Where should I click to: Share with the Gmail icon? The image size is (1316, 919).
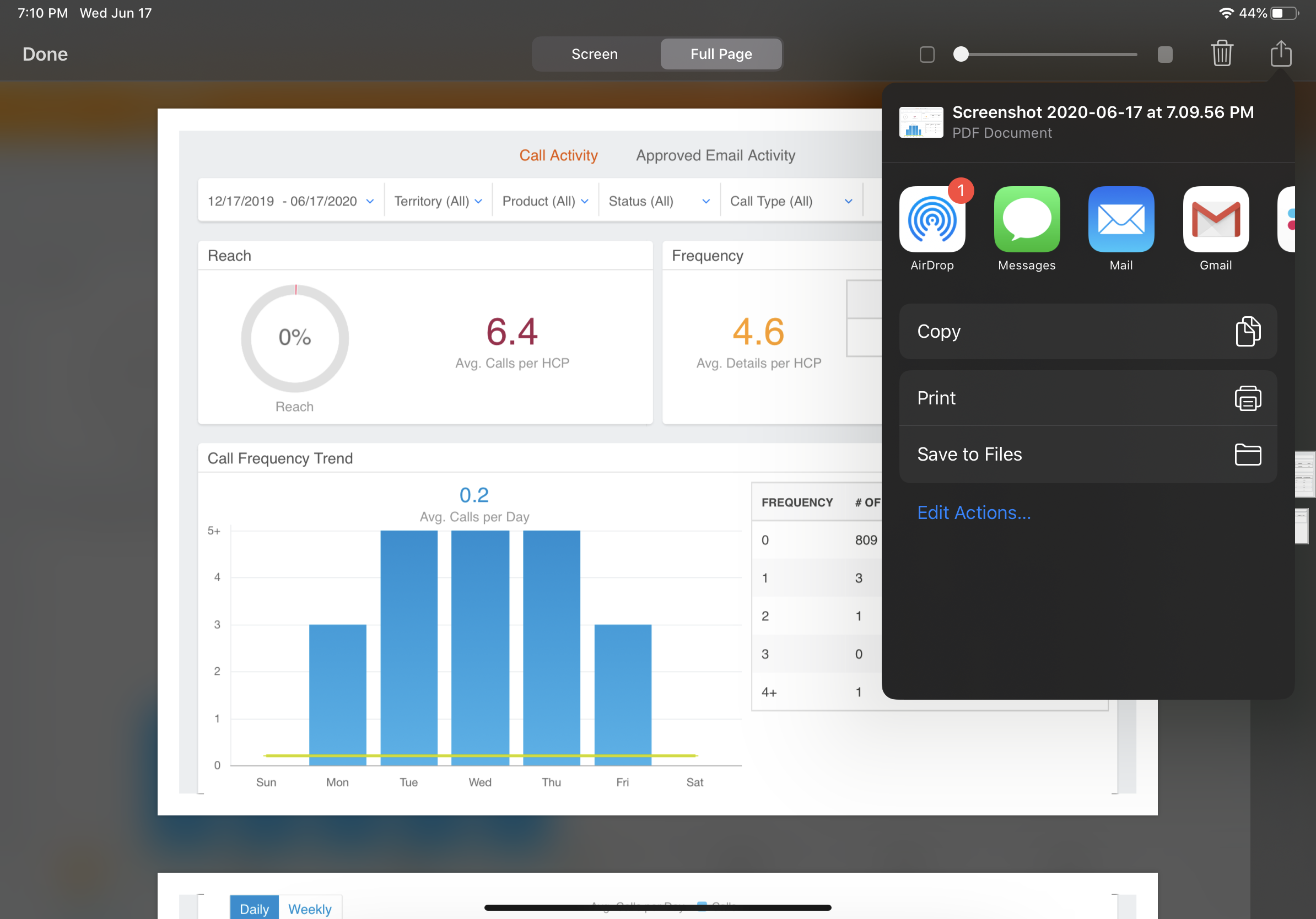click(x=1215, y=219)
